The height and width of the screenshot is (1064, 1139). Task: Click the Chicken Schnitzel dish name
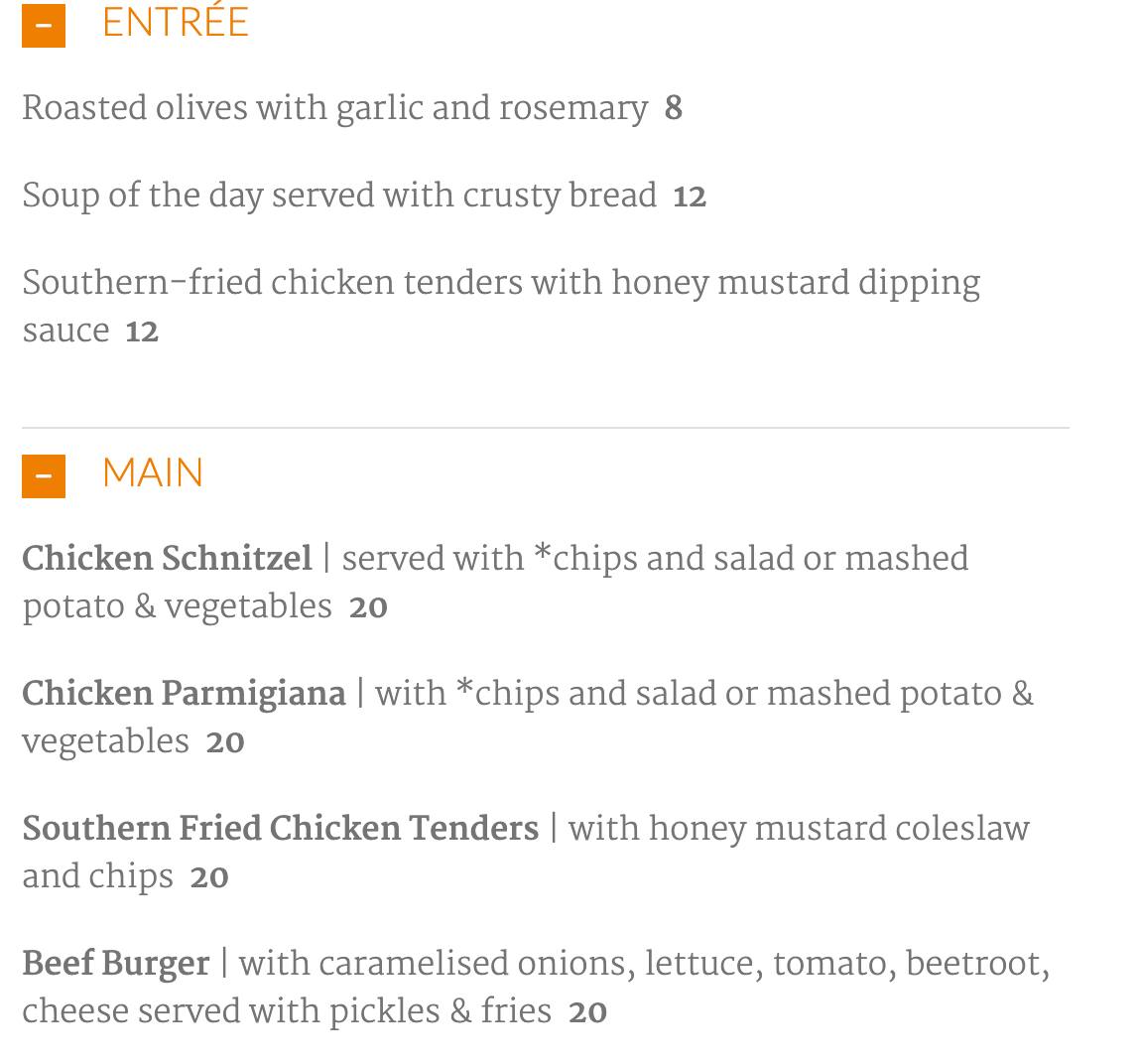(167, 559)
